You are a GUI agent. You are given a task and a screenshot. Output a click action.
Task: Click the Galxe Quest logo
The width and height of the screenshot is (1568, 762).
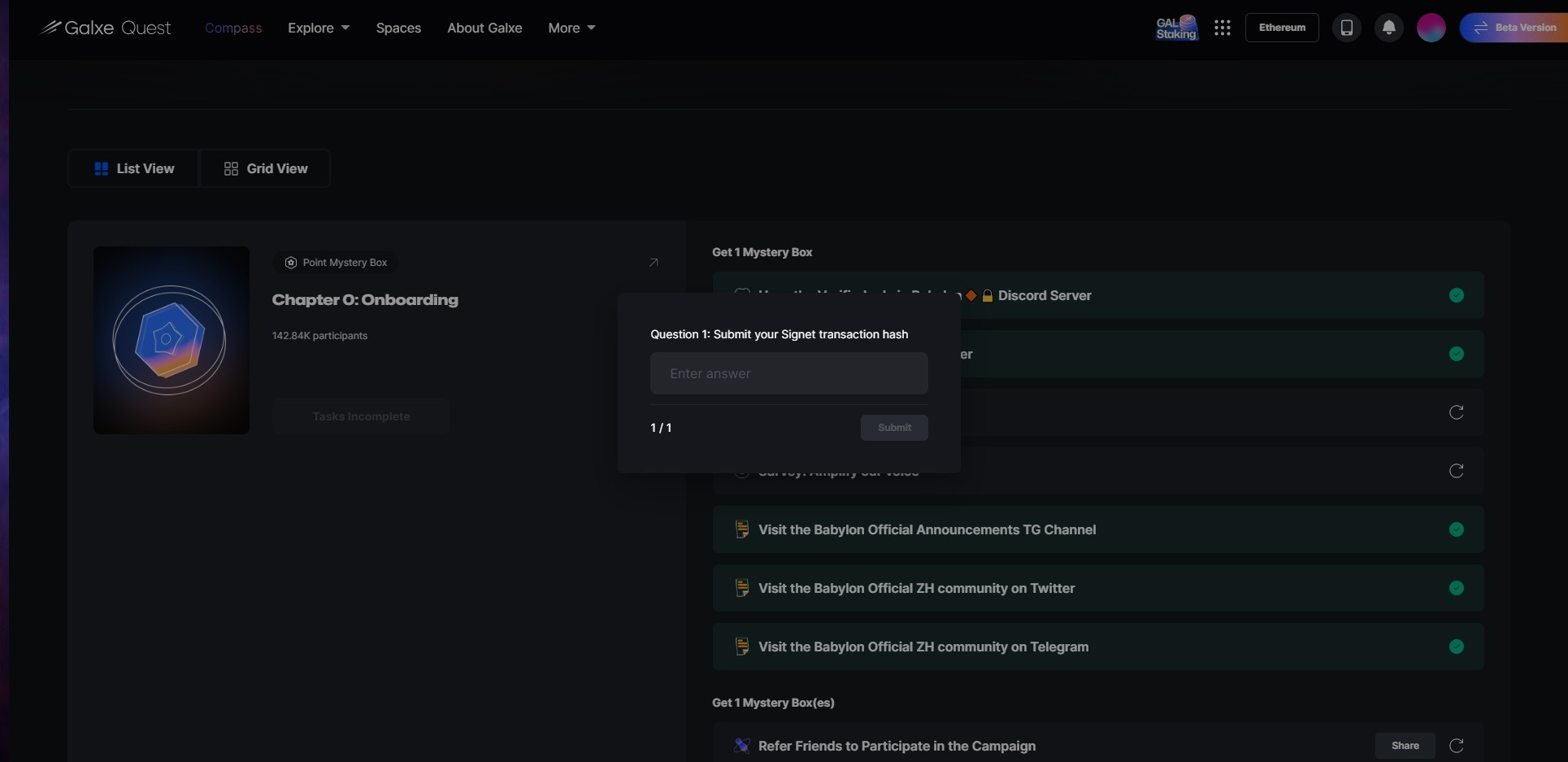tap(106, 28)
